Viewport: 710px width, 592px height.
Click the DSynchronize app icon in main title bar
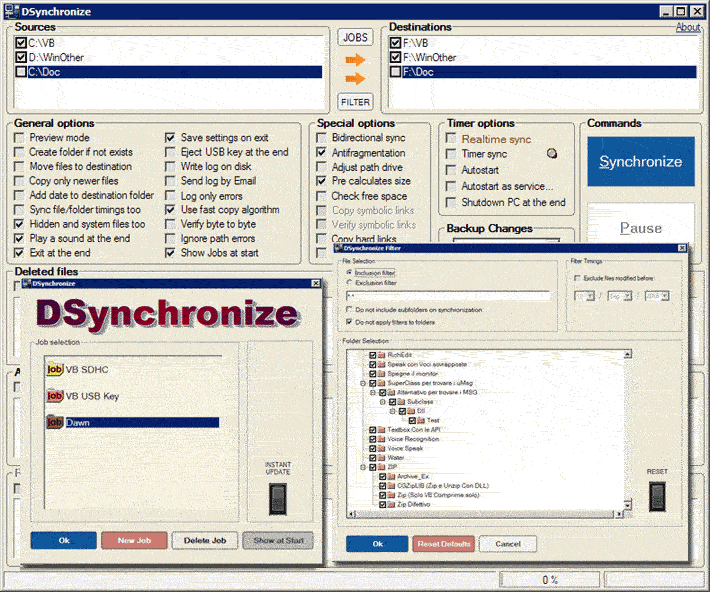[12, 11]
